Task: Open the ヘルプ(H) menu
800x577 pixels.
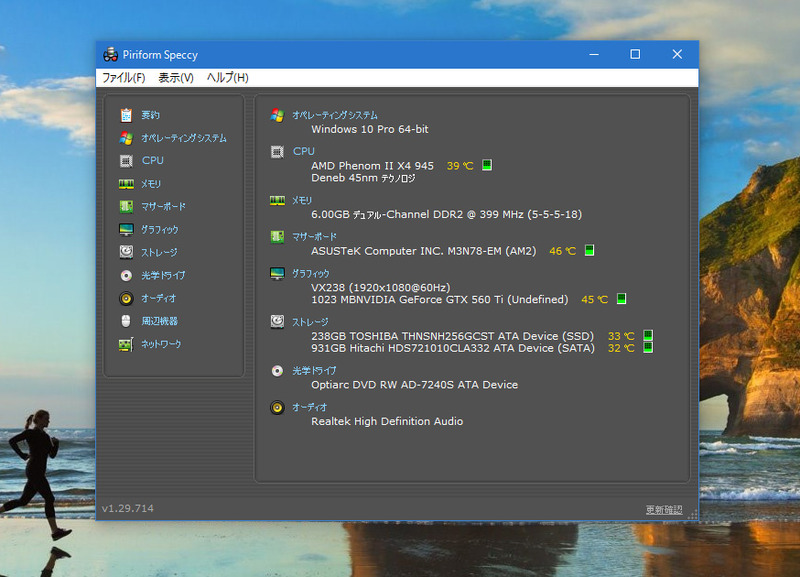Action: [228, 78]
